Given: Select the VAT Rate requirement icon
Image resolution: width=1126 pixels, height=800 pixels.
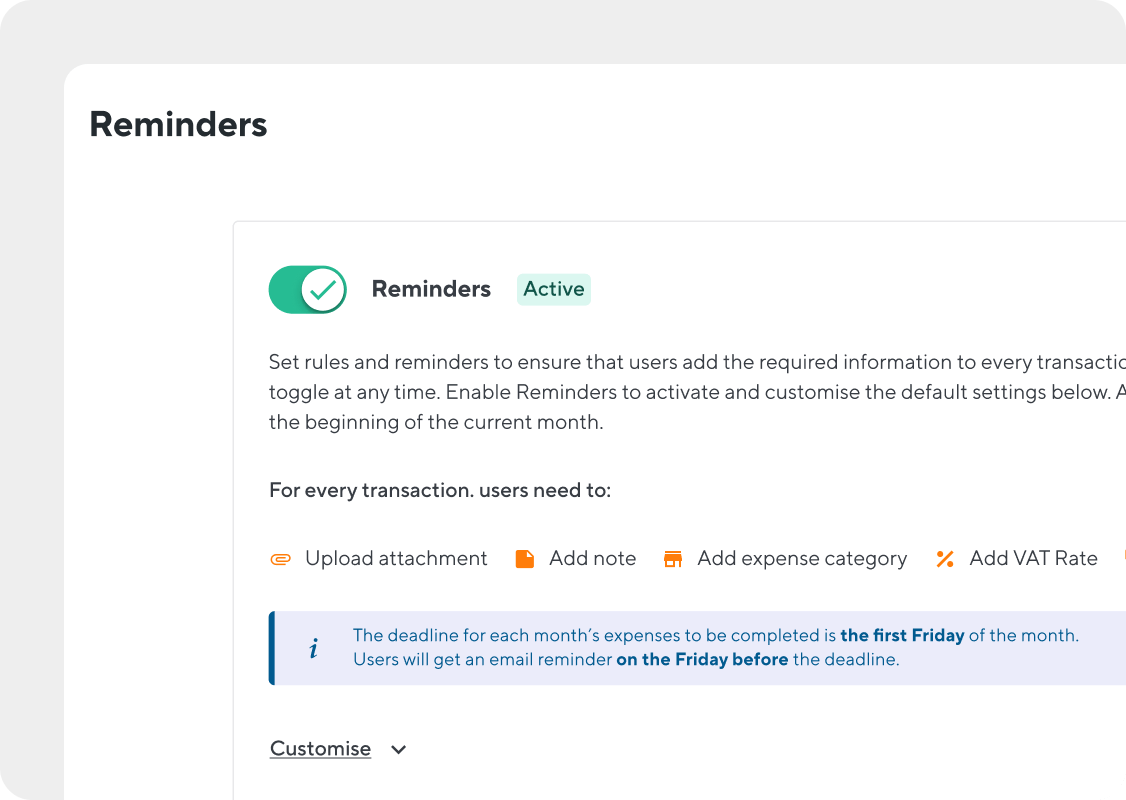Looking at the screenshot, I should [945, 558].
